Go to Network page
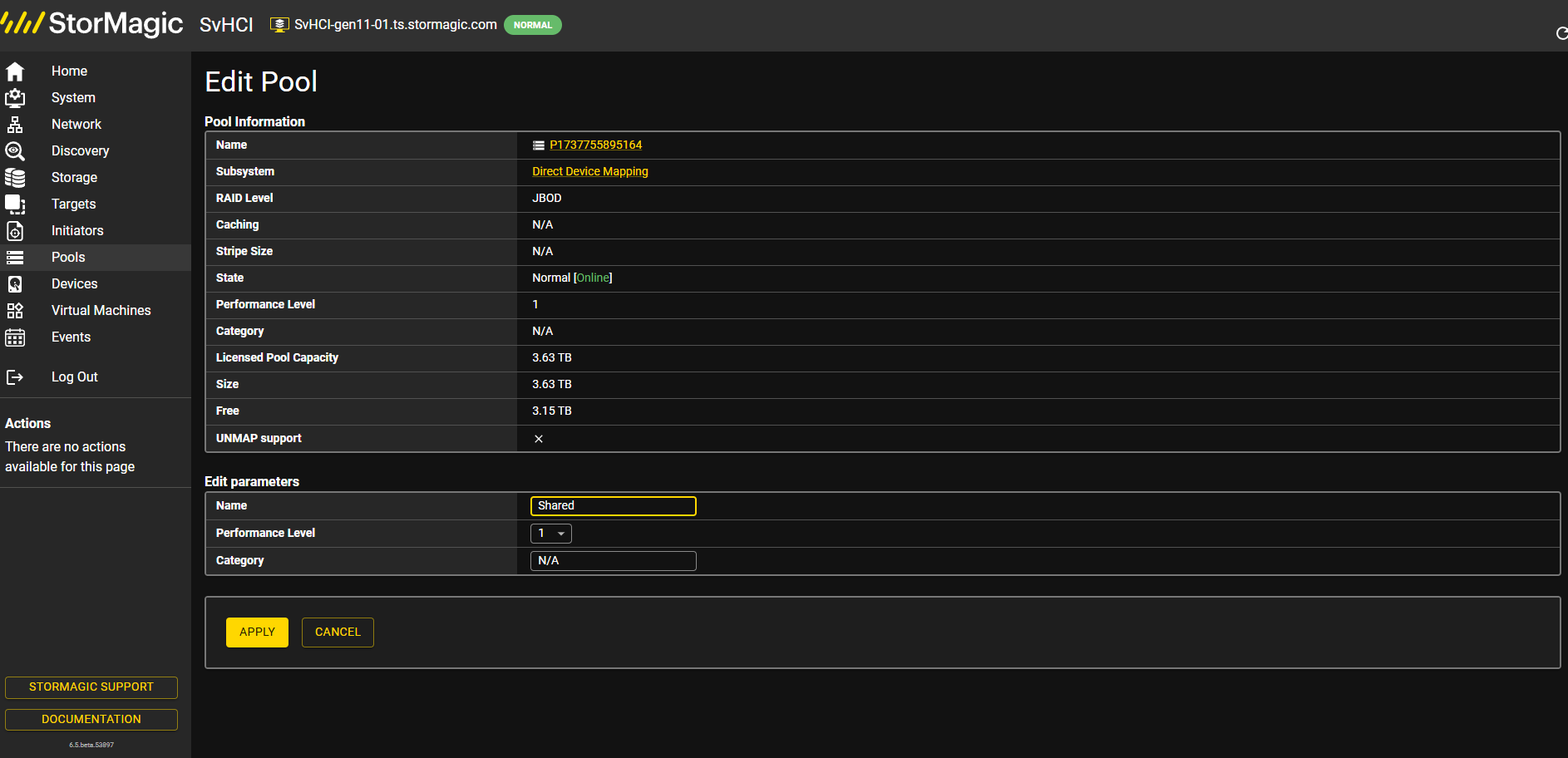 coord(76,125)
